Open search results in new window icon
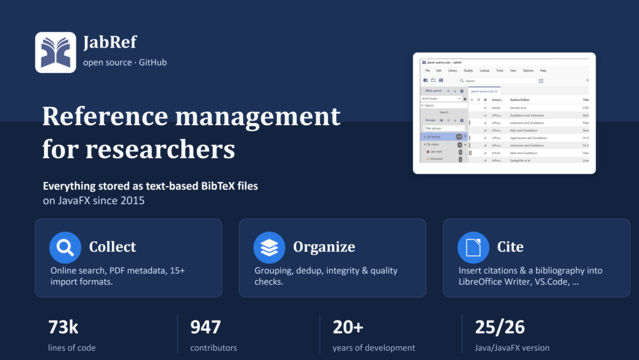639x360 pixels. 541,81
